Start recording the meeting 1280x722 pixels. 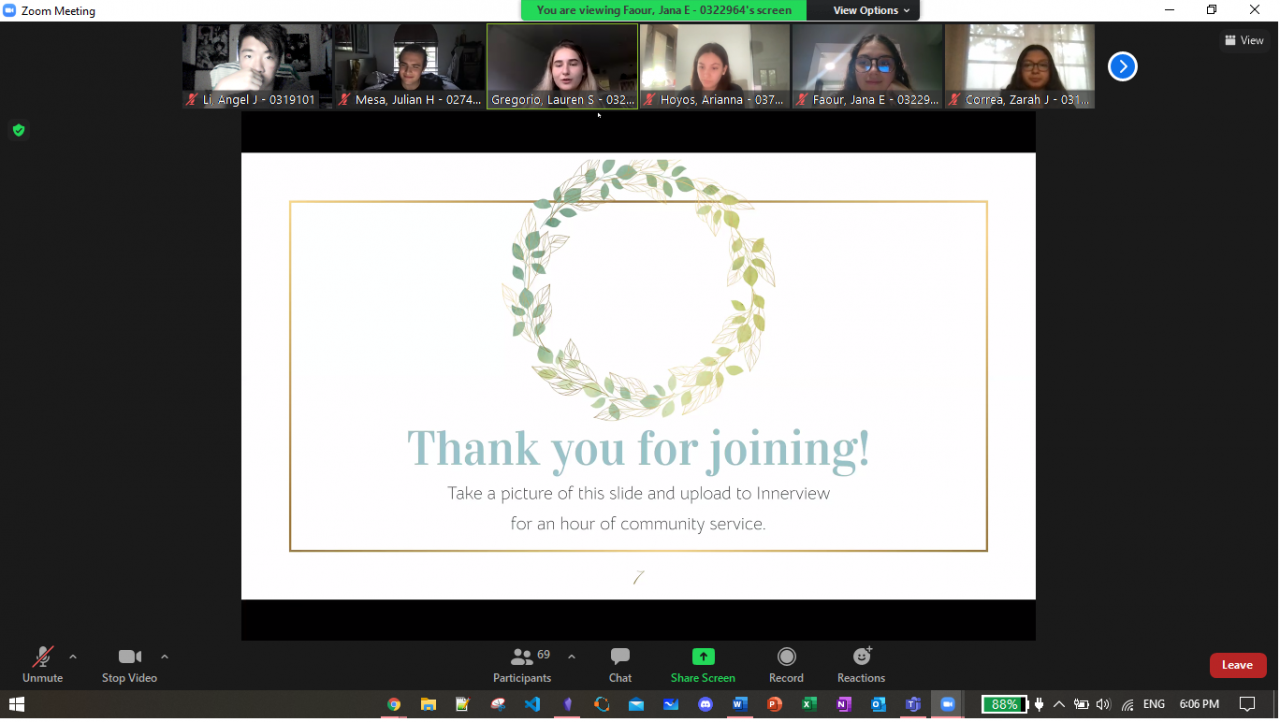pos(786,665)
